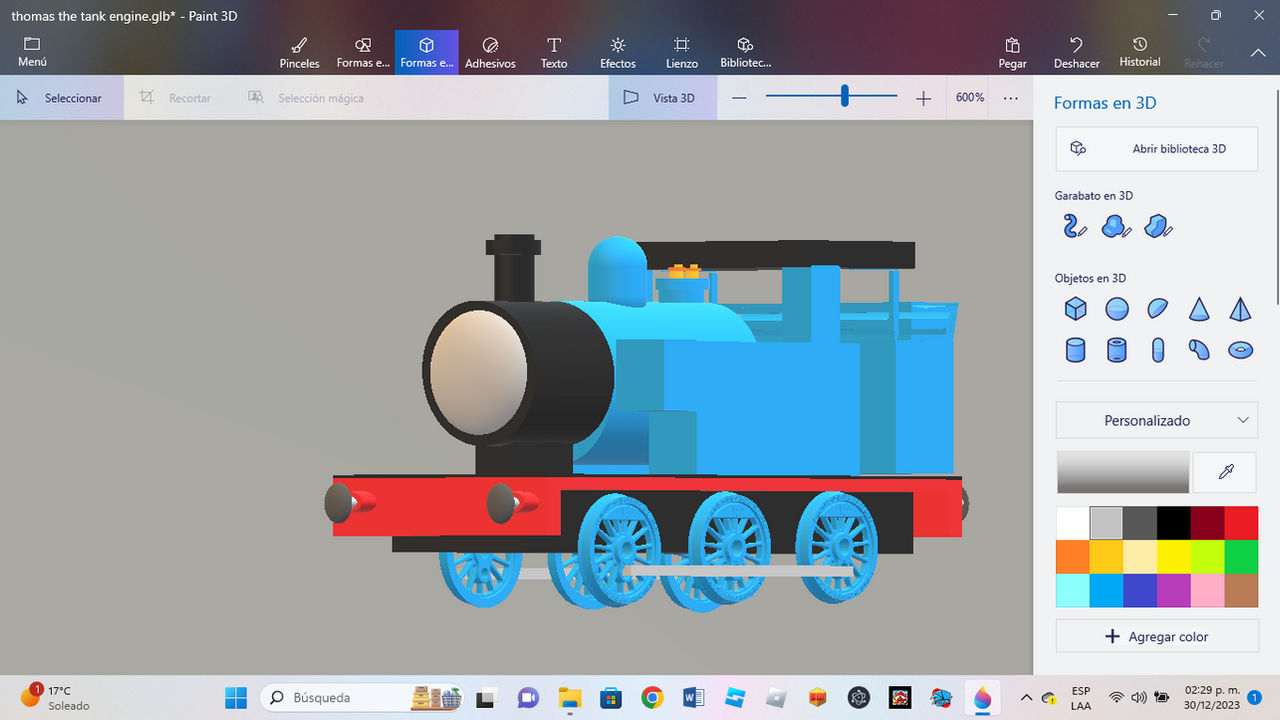1280x720 pixels.
Task: Choose the brown color swatch
Action: (x=1241, y=590)
